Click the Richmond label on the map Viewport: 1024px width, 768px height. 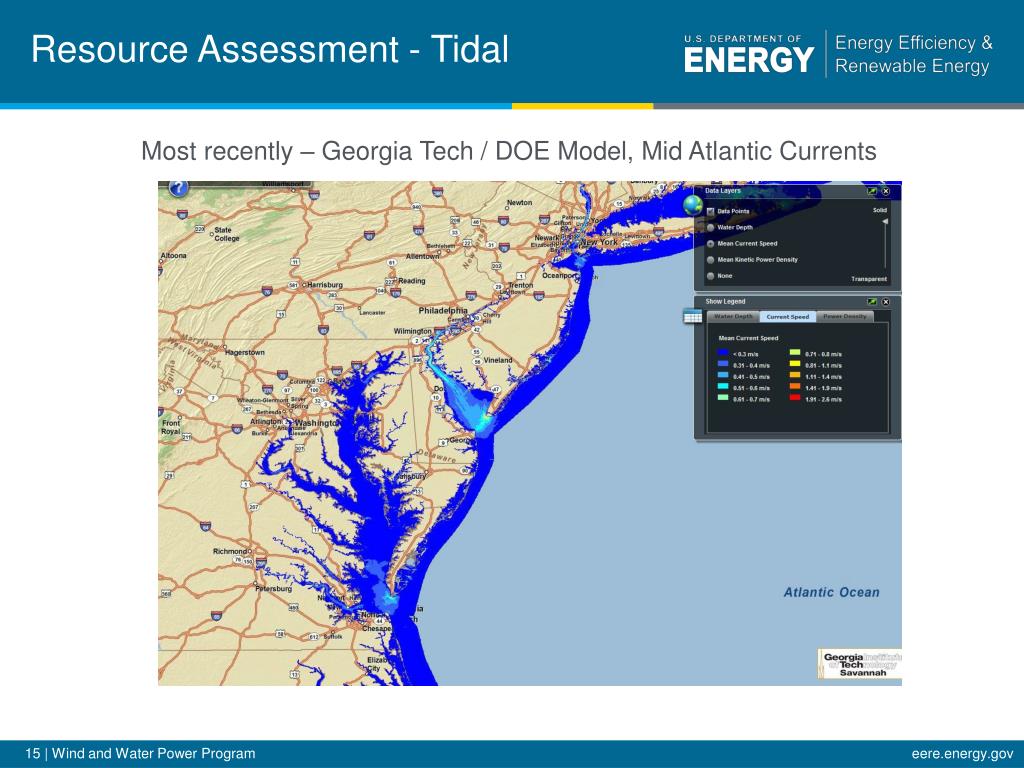[229, 552]
